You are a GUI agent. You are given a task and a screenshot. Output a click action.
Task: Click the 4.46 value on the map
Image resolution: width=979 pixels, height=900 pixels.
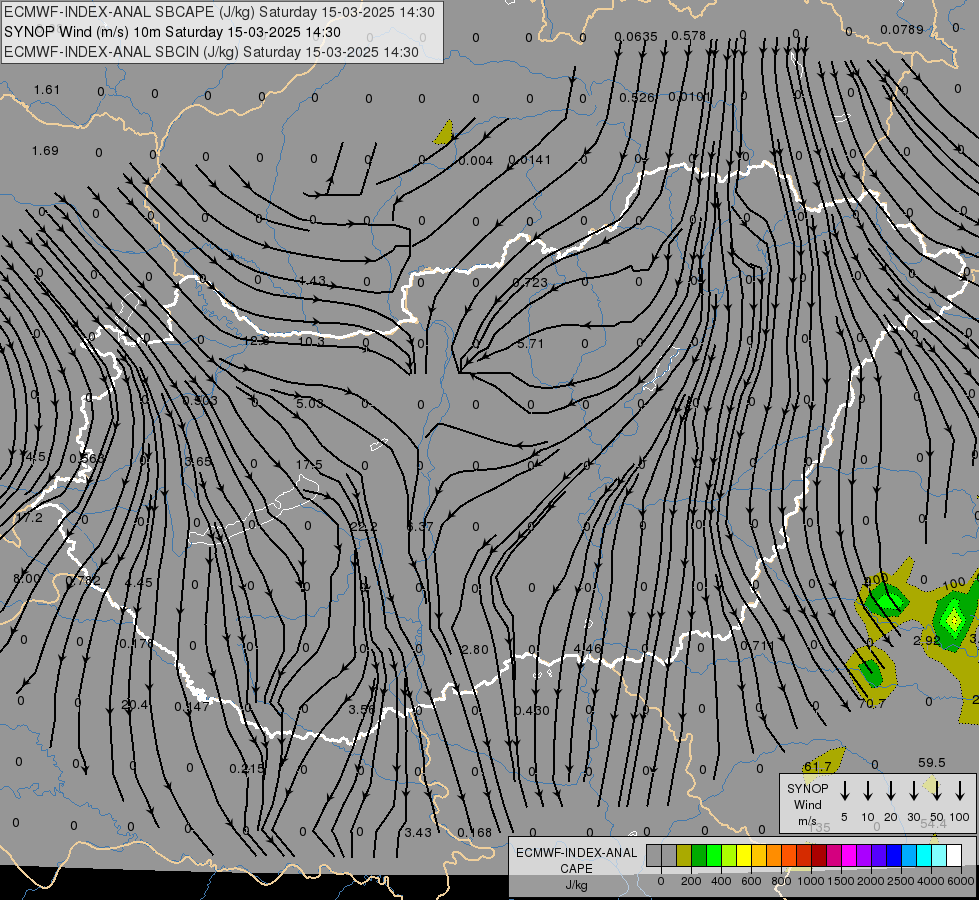(588, 648)
